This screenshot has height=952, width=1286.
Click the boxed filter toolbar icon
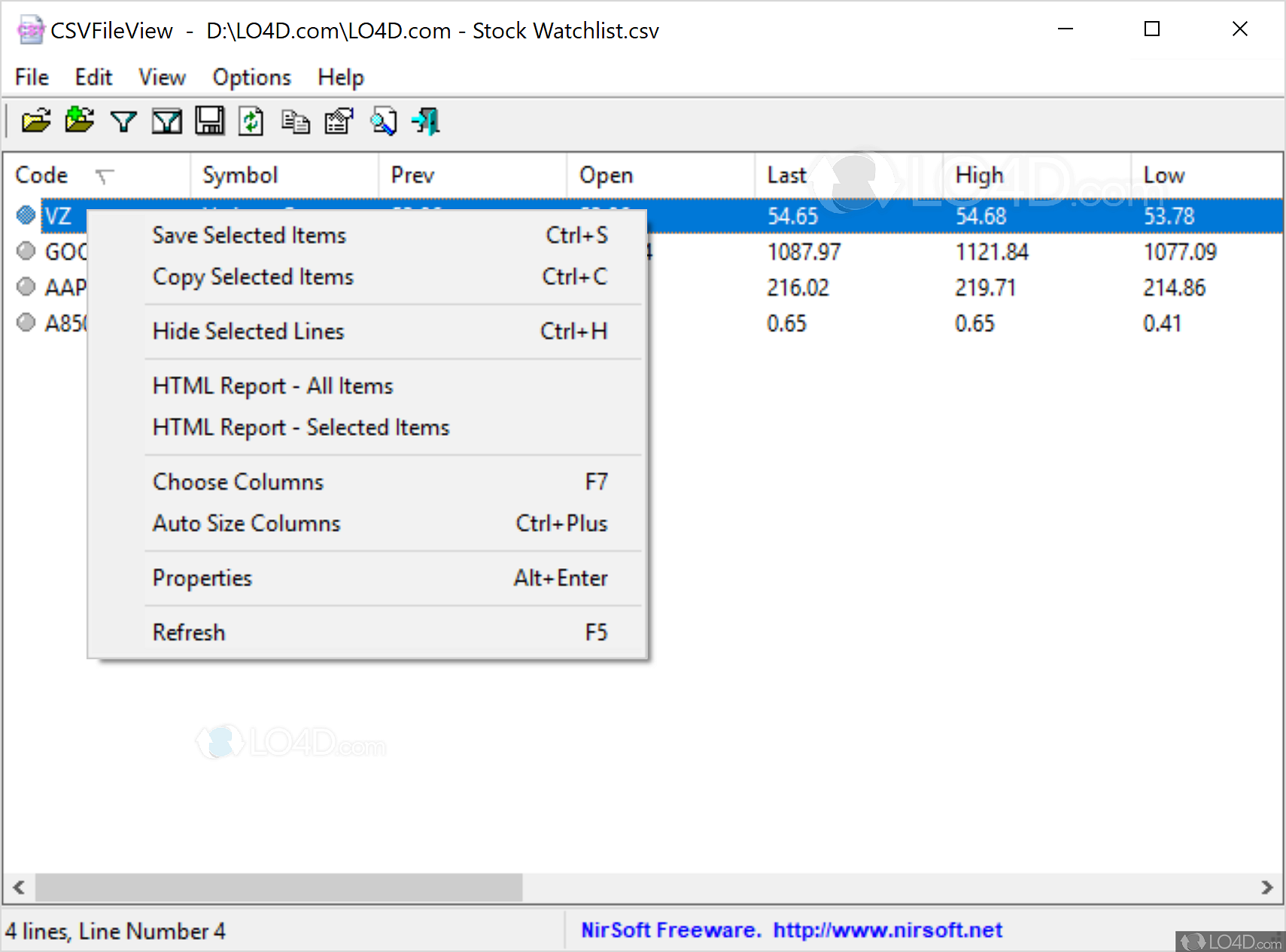pos(167,122)
